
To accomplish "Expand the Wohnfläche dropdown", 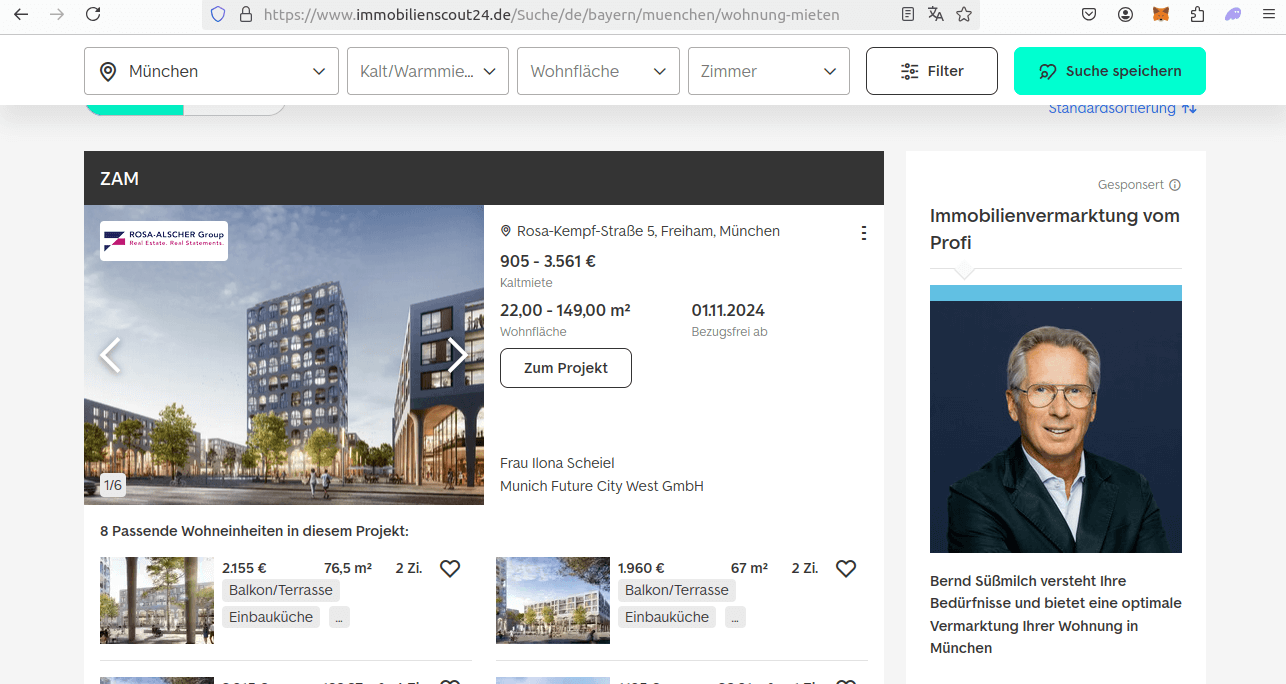I will coord(598,71).
